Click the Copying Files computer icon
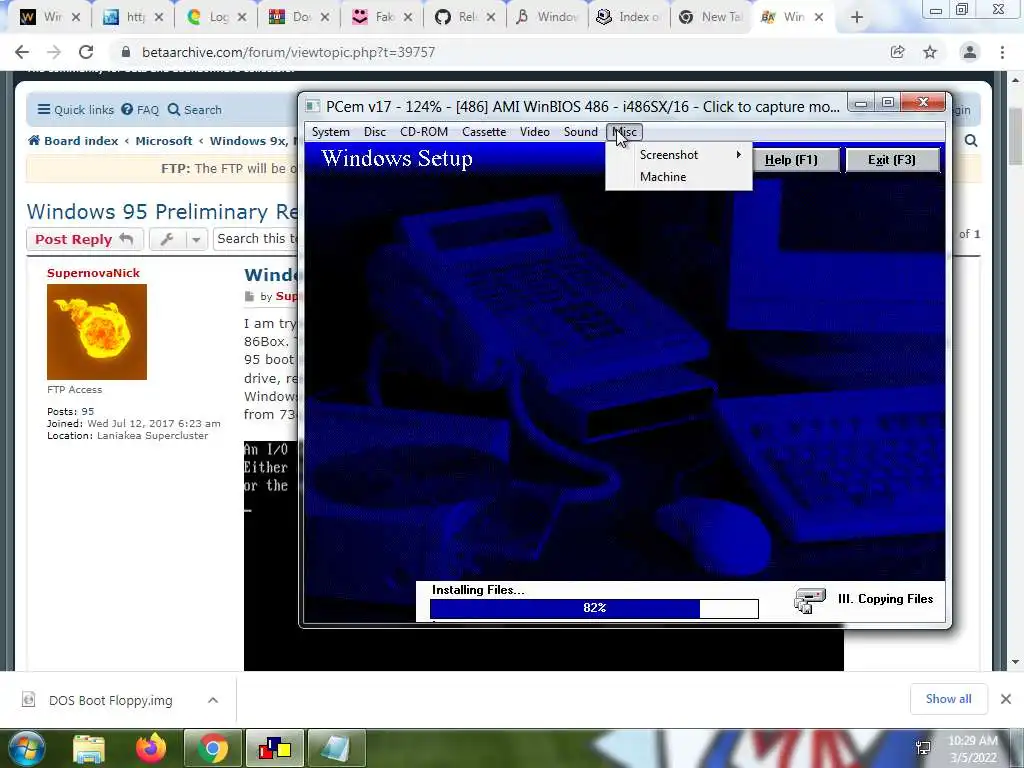Screen dimensions: 1024x768 (x=808, y=600)
